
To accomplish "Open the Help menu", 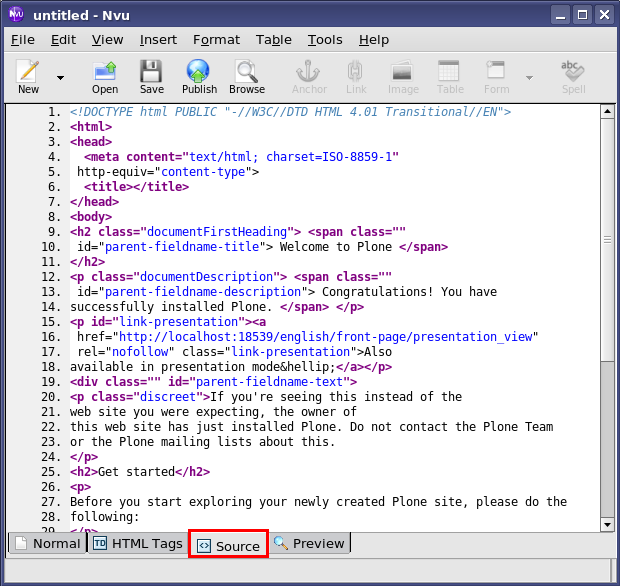I will click(374, 40).
